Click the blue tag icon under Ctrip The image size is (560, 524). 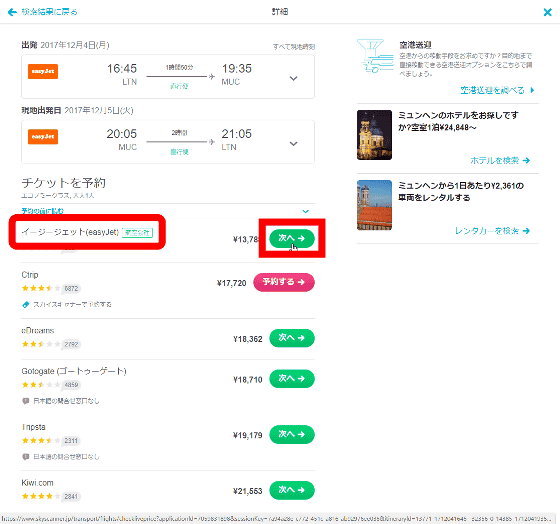[x=25, y=305]
